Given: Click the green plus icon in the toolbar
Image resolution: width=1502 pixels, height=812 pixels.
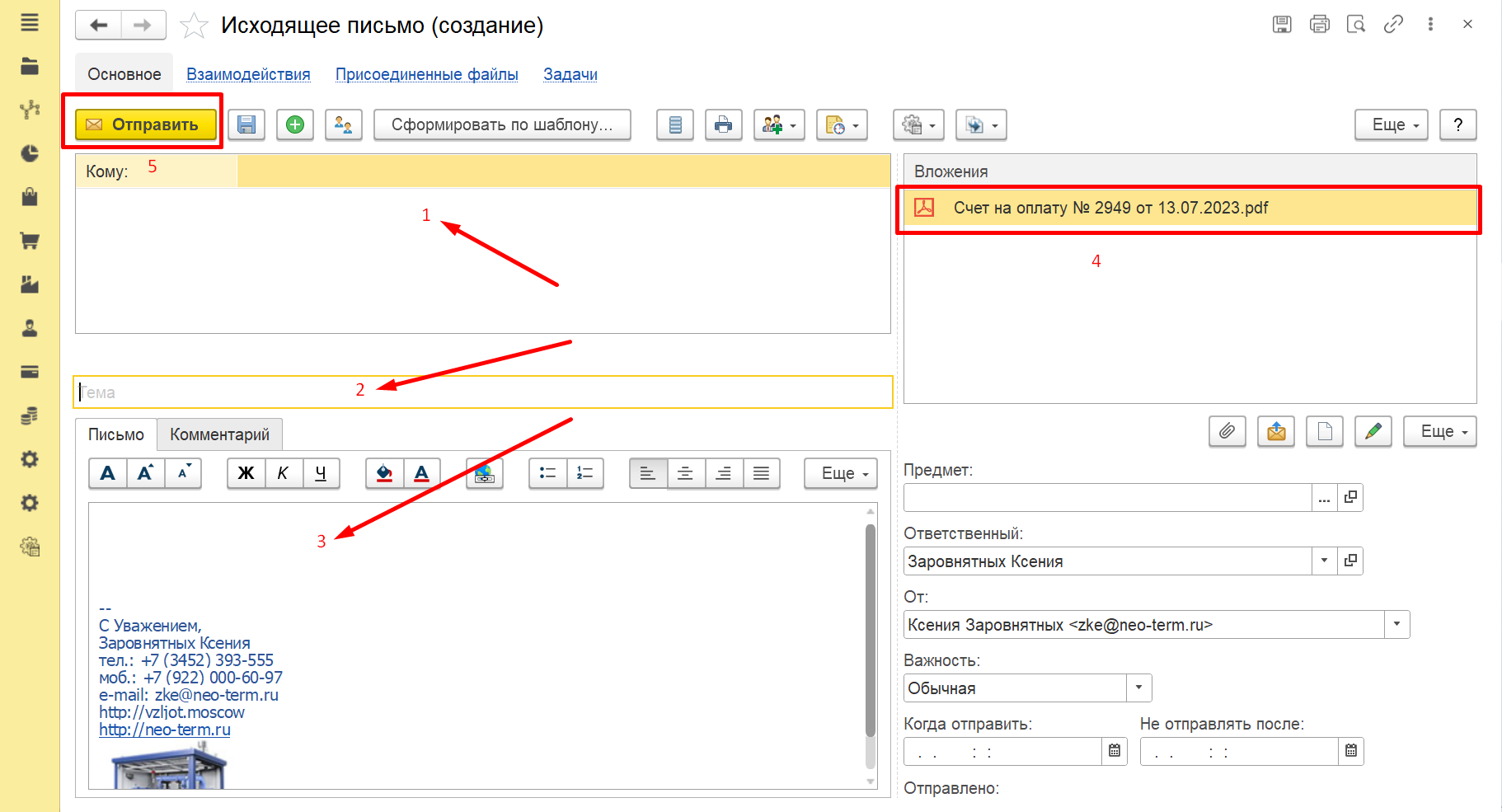Looking at the screenshot, I should [x=295, y=124].
